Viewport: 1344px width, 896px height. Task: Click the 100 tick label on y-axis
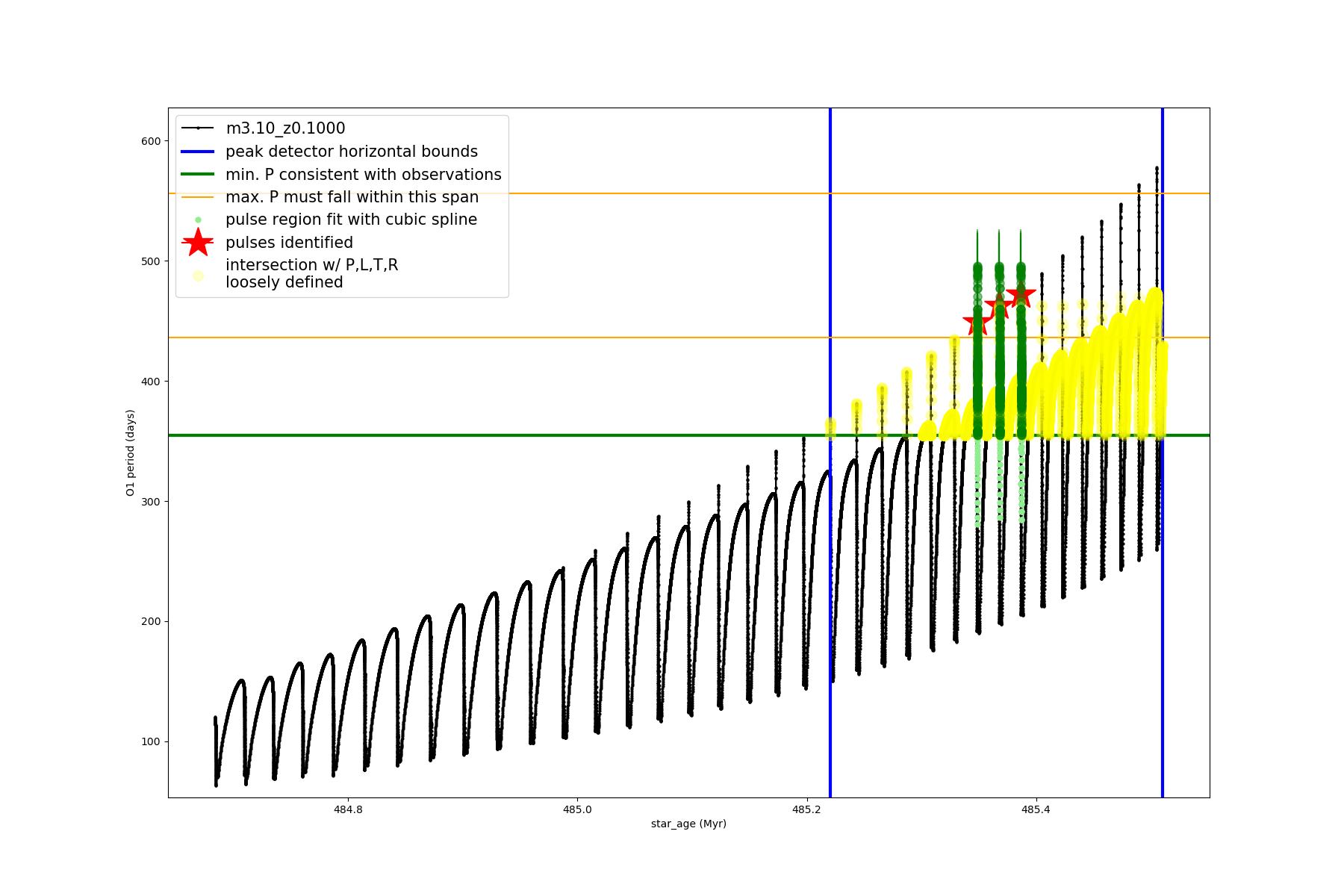(x=151, y=741)
